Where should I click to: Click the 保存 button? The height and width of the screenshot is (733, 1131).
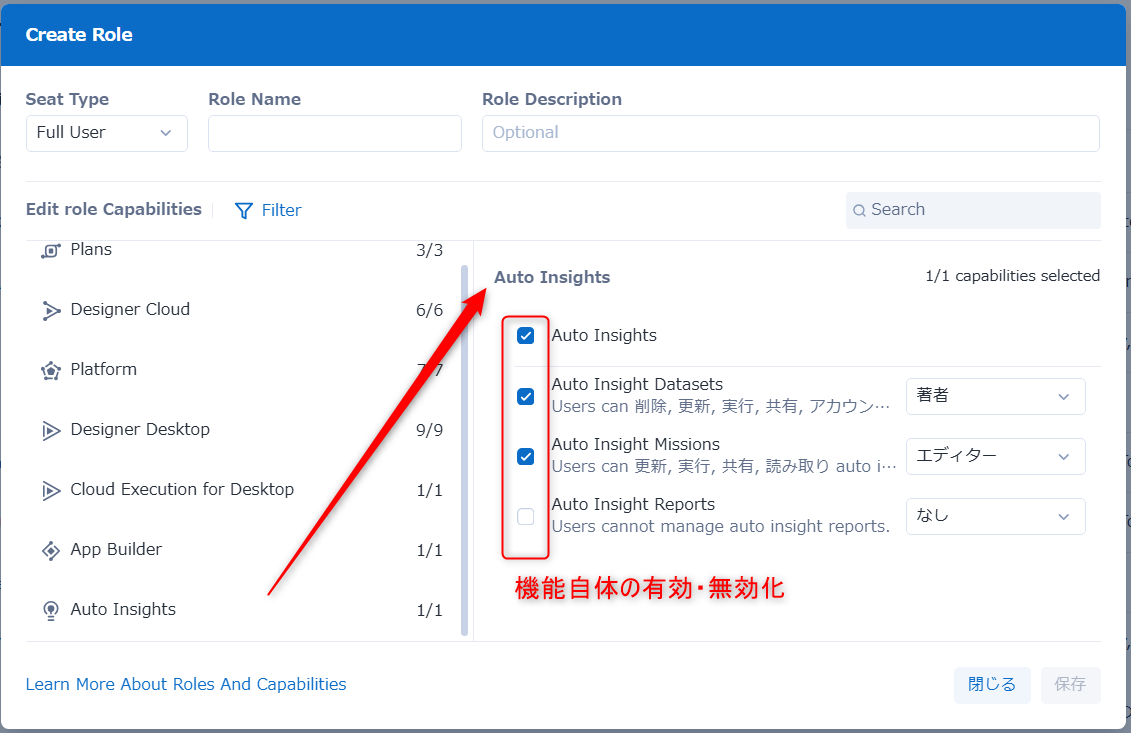click(x=1070, y=685)
